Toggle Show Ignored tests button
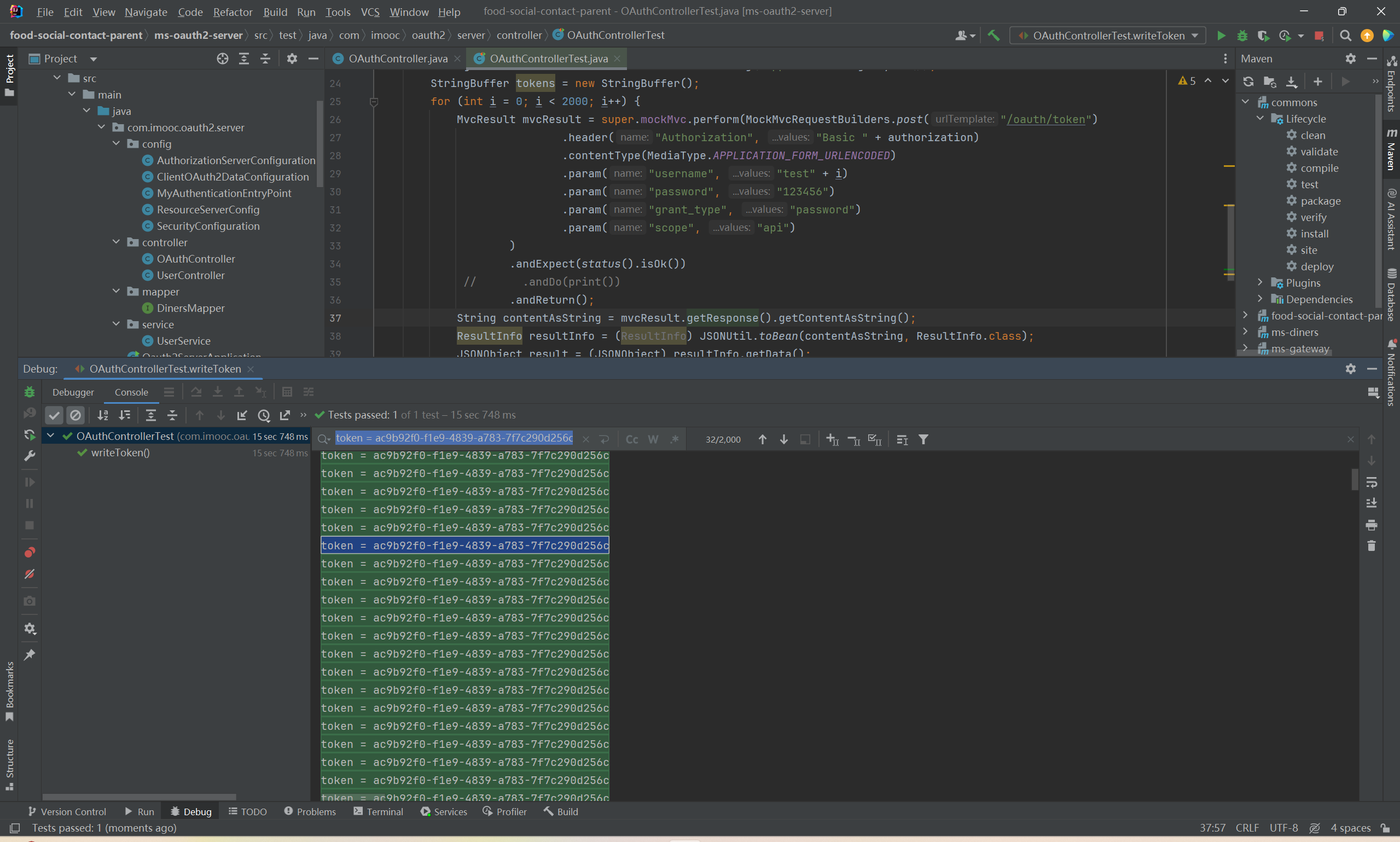Viewport: 1400px width, 842px height. click(x=75, y=415)
